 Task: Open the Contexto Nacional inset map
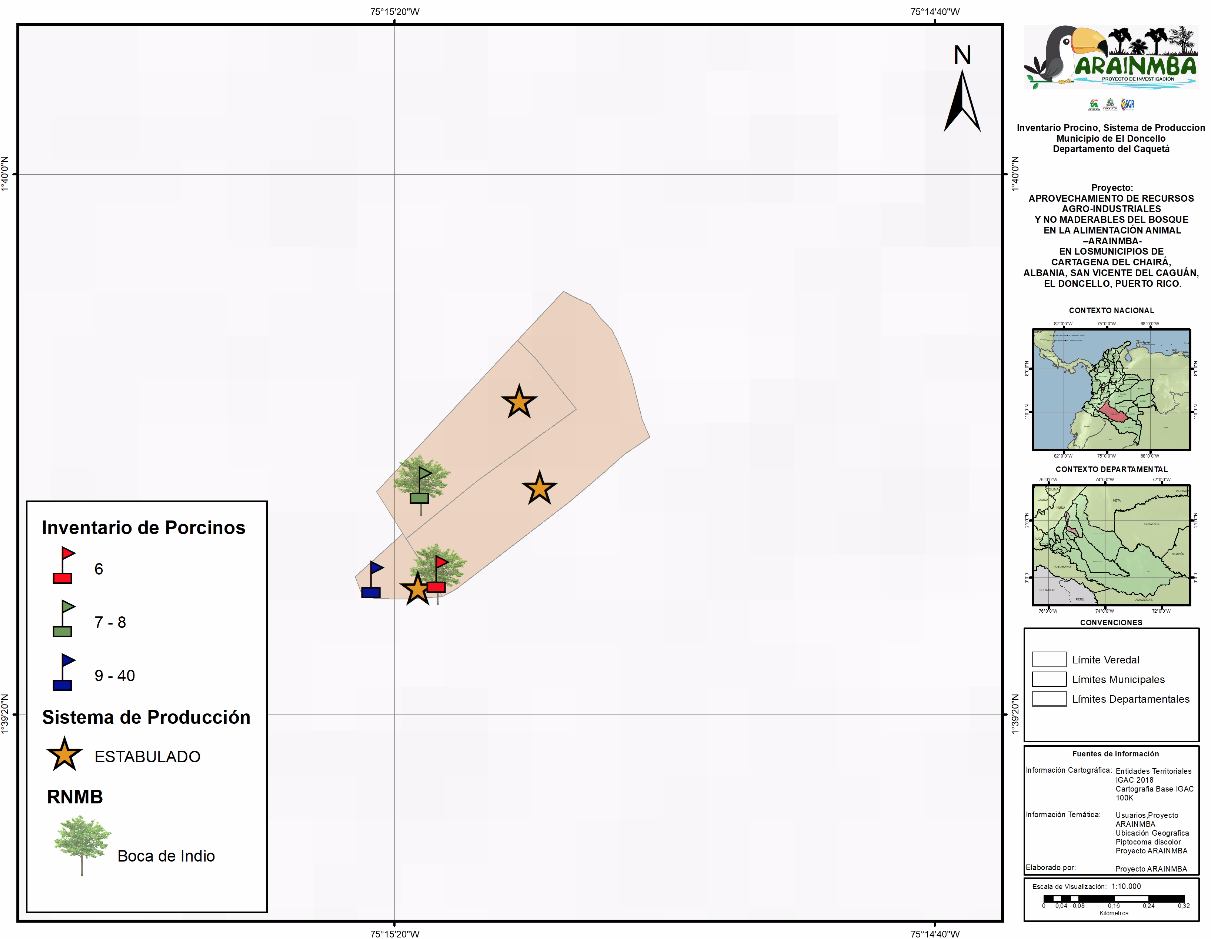point(1111,389)
